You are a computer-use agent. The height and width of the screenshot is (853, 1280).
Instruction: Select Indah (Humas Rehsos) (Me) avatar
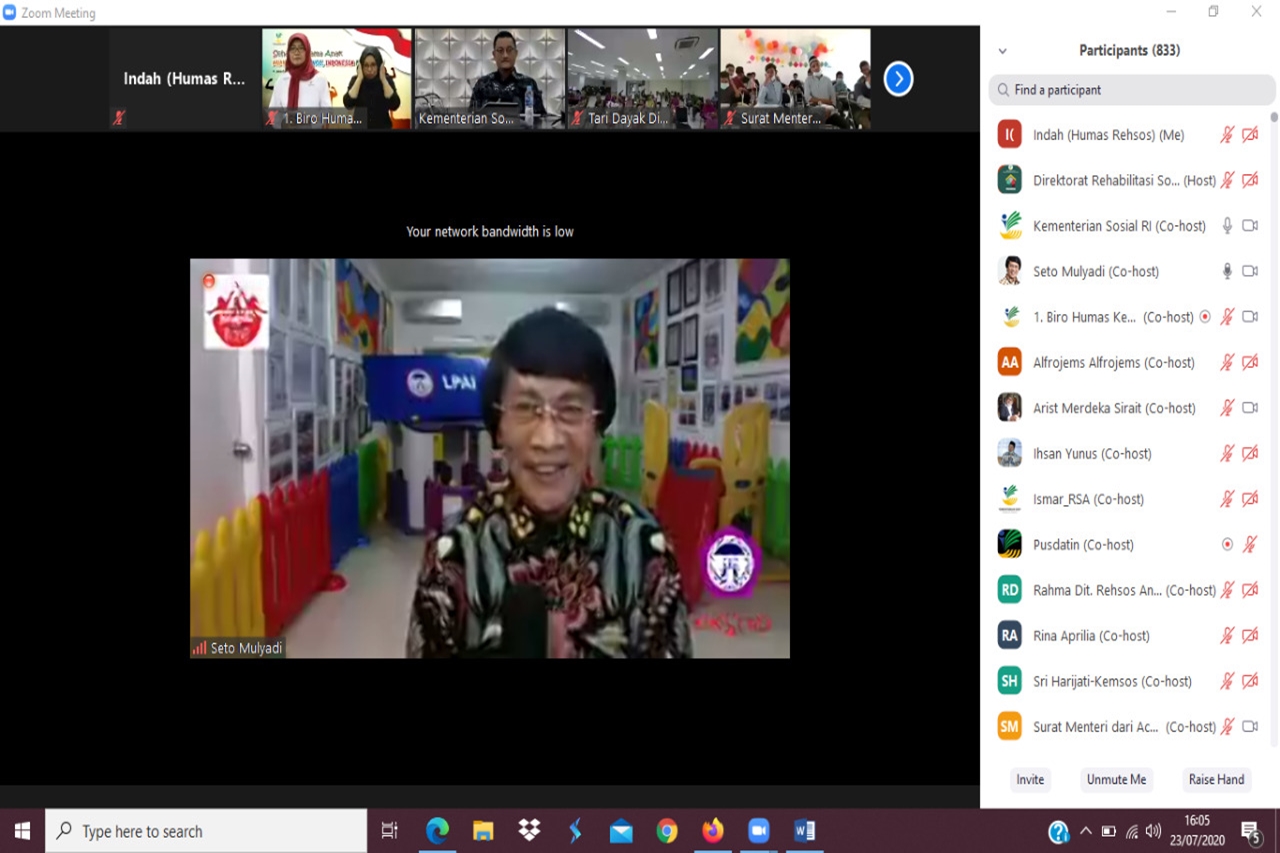coord(1010,134)
